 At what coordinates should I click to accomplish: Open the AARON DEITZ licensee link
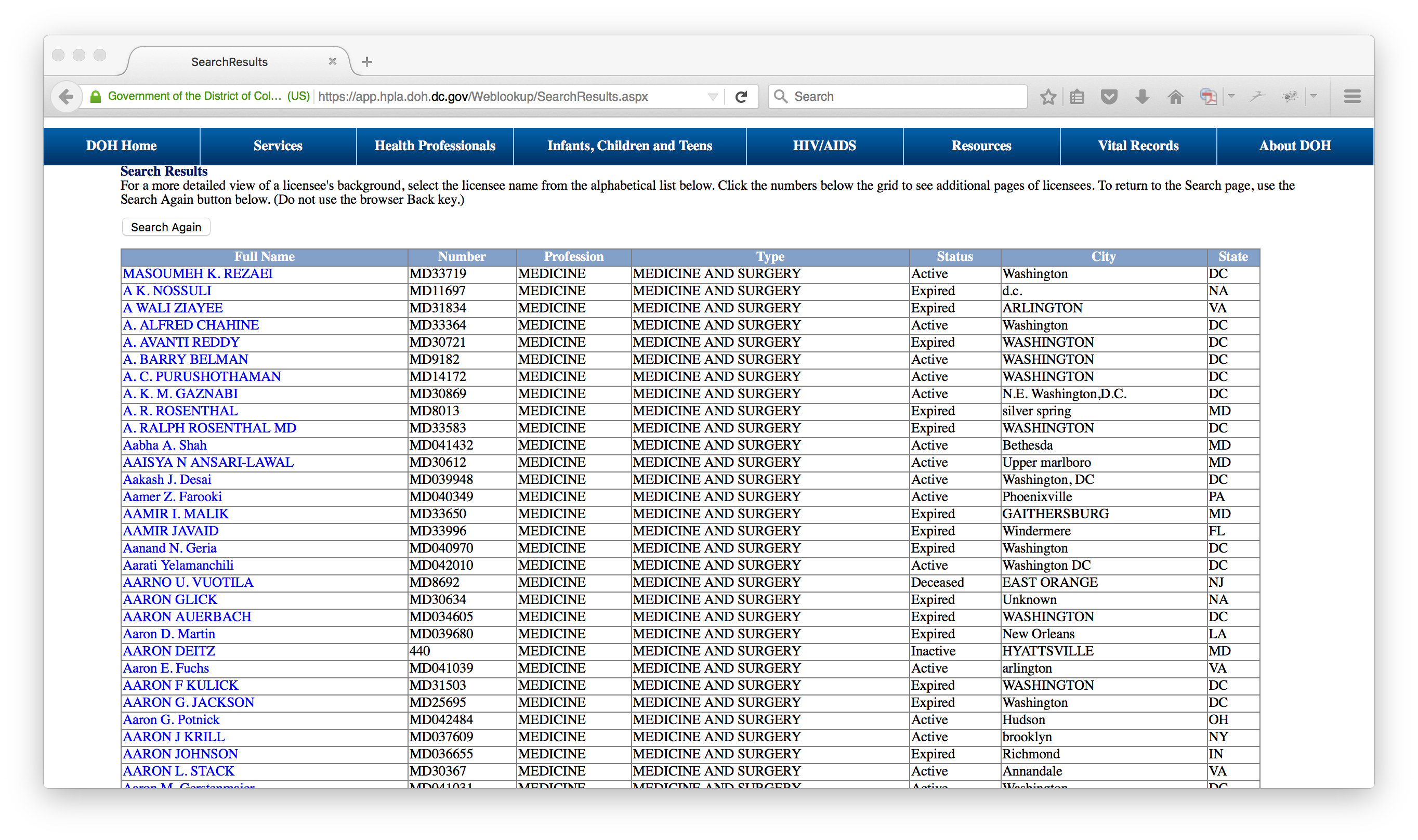(169, 651)
